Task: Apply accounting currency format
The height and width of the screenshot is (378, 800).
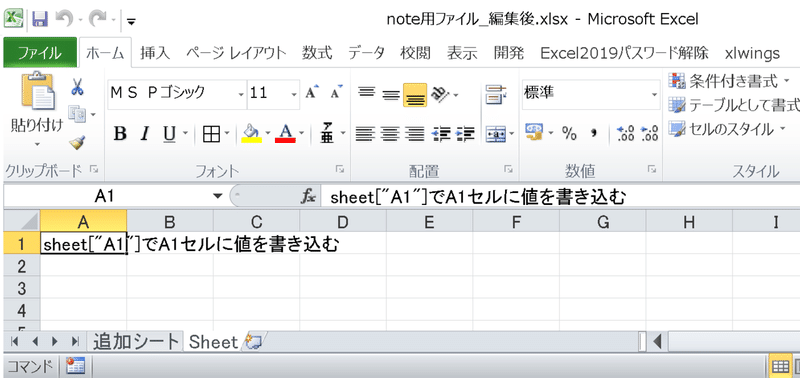Action: coord(534,134)
